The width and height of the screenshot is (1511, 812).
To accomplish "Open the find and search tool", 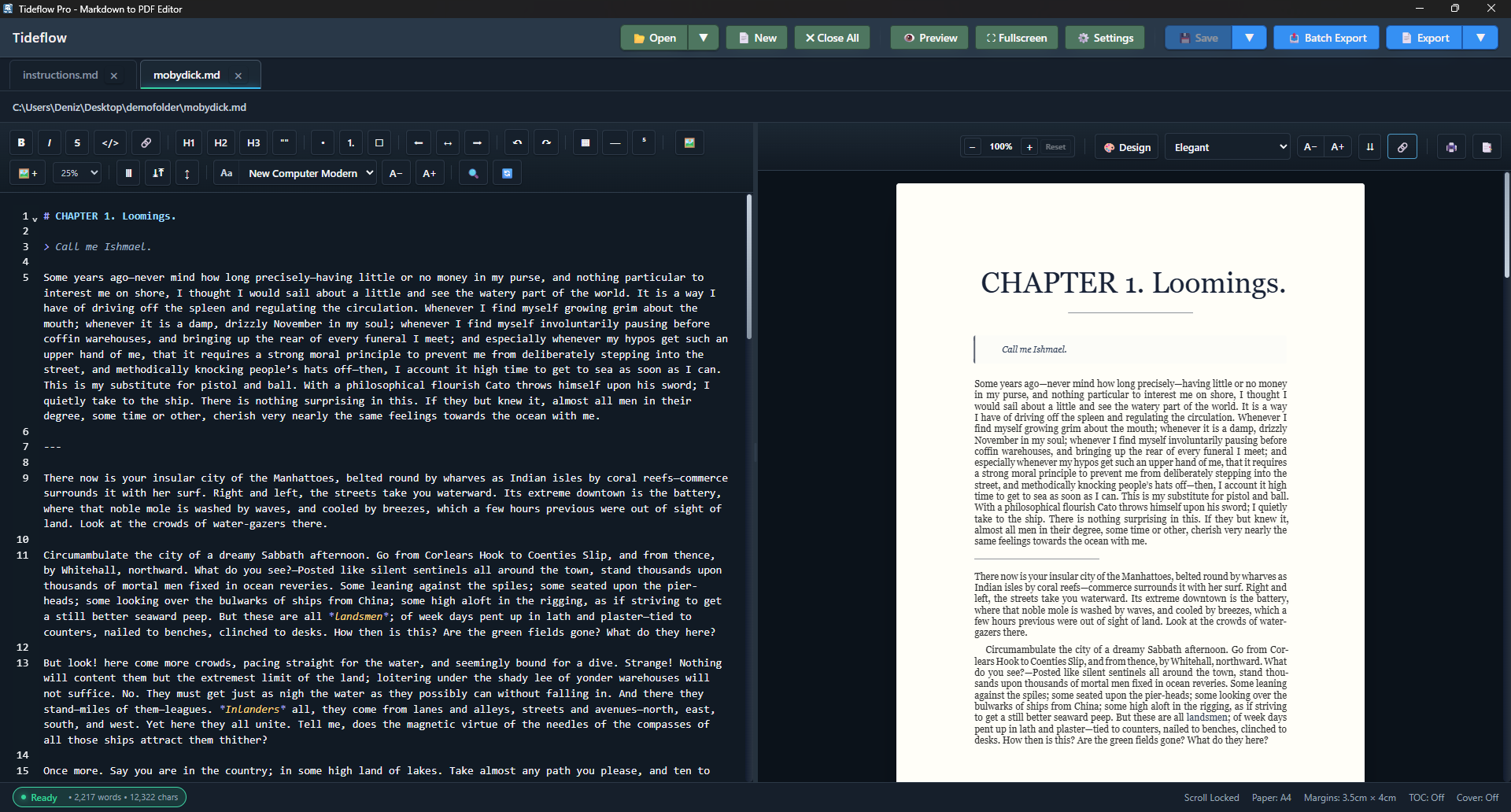I will pos(473,172).
